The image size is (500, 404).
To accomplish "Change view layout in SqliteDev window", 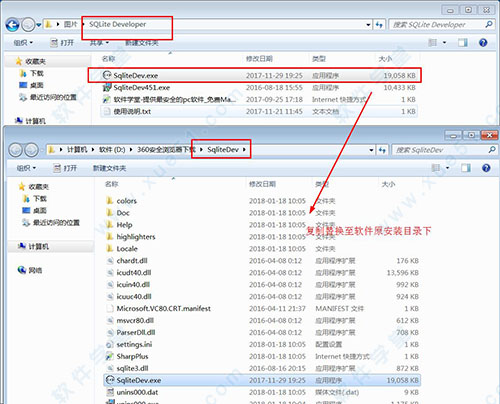I will [436, 168].
